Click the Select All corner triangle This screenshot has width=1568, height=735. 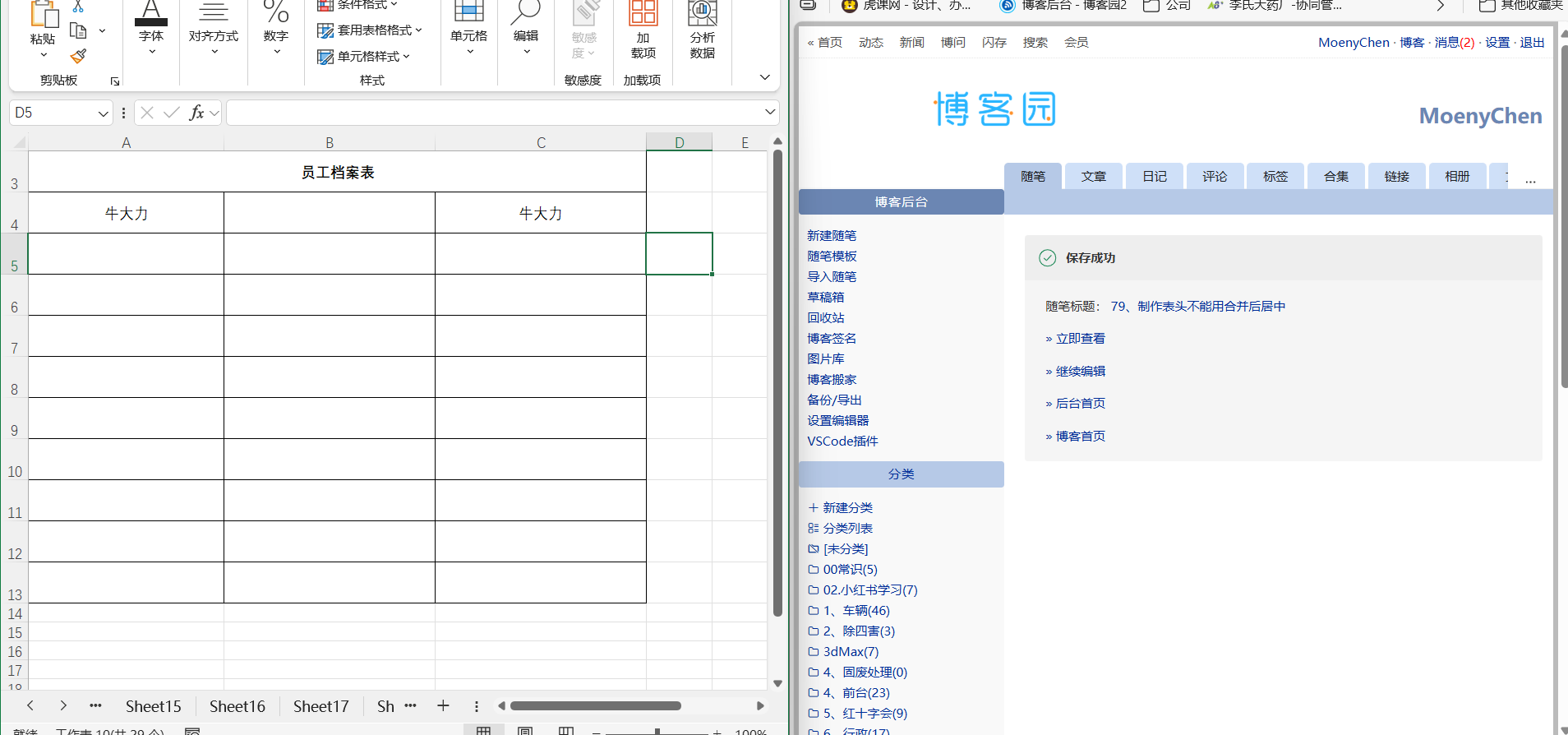click(18, 142)
